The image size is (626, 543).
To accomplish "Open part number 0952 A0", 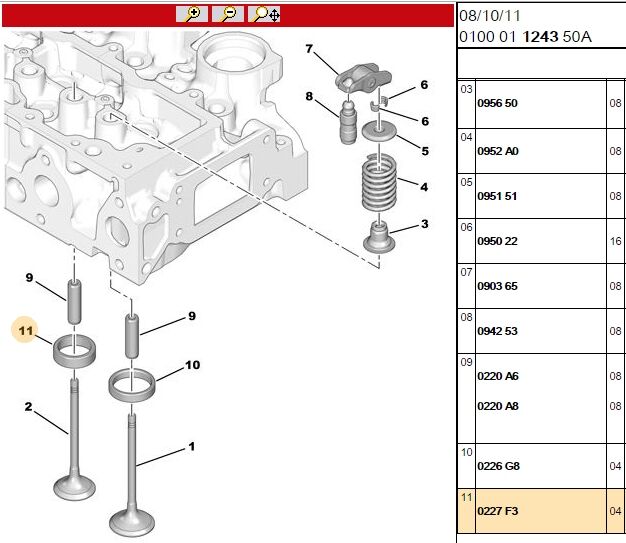I will [x=497, y=151].
